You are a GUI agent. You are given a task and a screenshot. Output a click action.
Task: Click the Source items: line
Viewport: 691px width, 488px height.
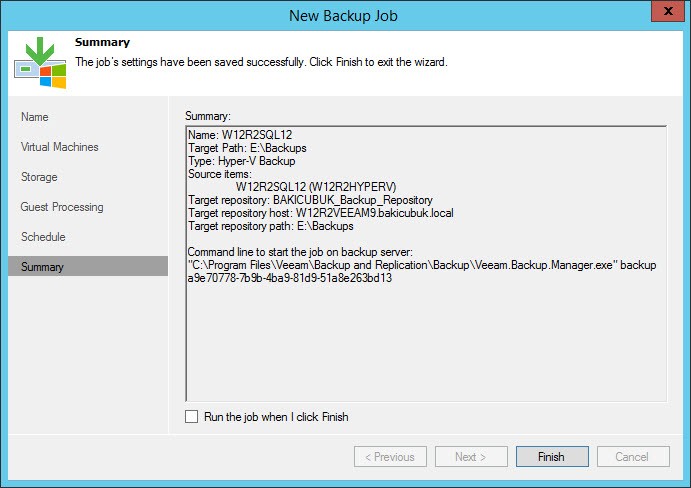220,174
